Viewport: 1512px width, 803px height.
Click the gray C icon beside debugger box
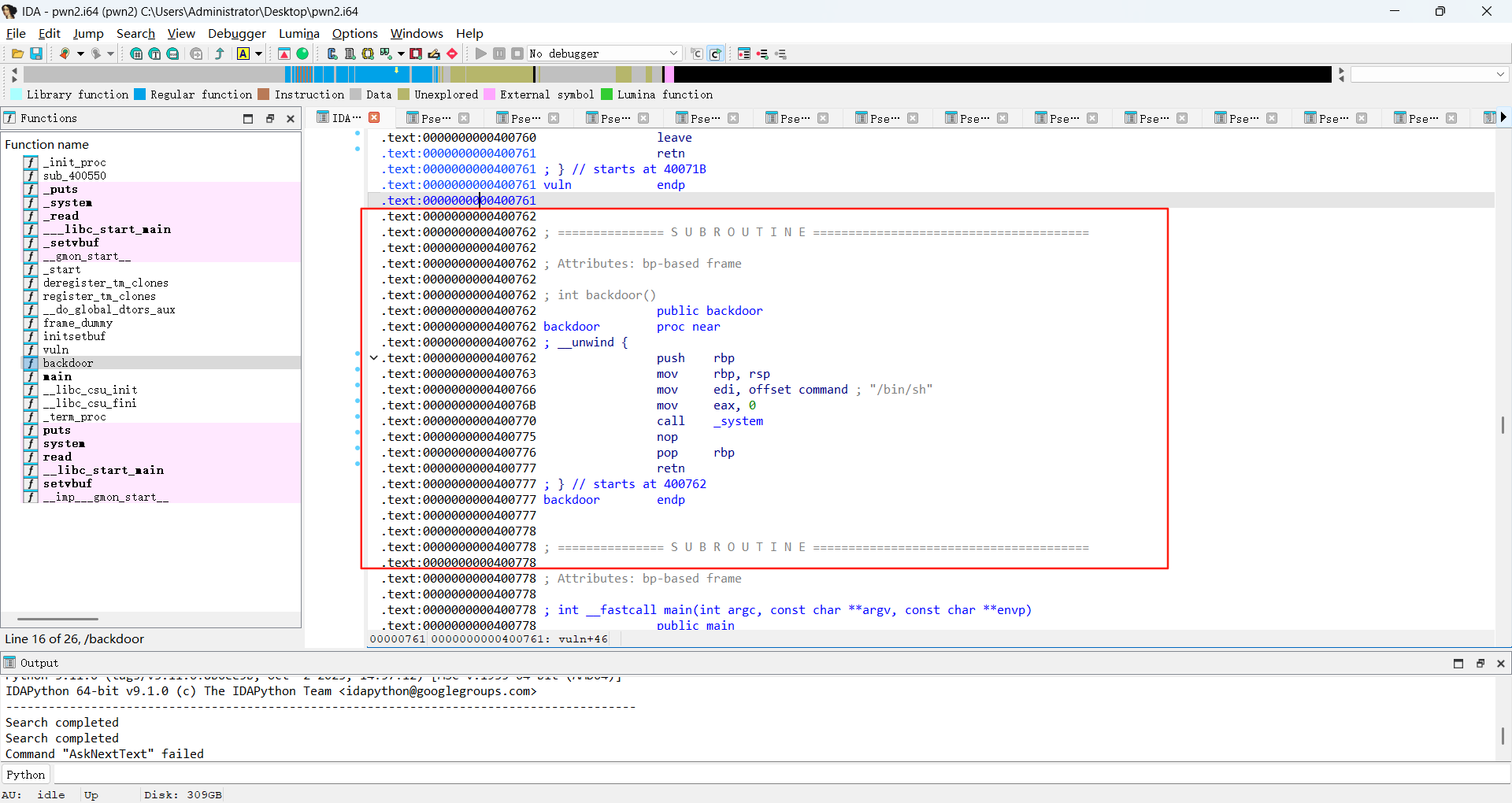(697, 54)
